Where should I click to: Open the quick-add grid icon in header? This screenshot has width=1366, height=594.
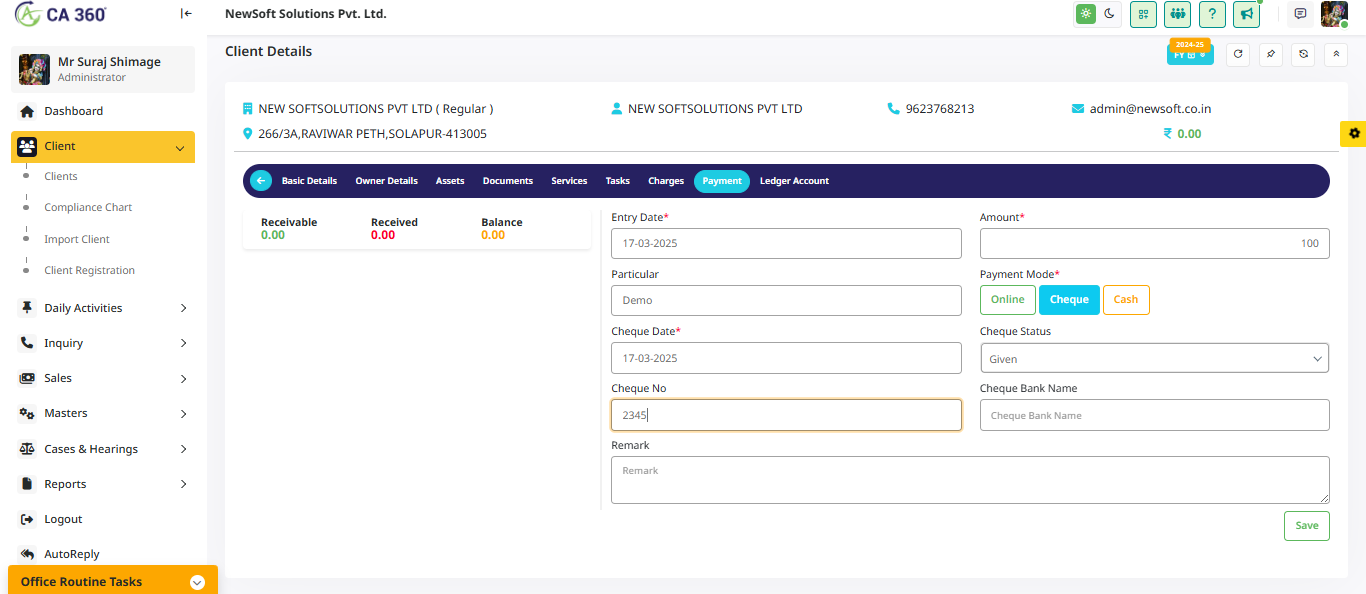pos(1143,14)
